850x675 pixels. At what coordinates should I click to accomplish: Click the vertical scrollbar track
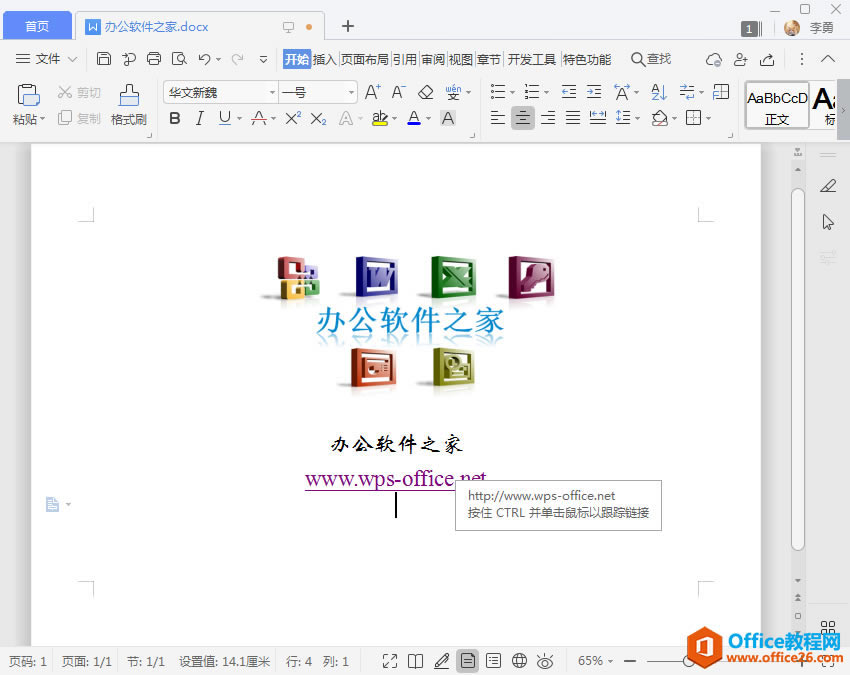point(797,369)
